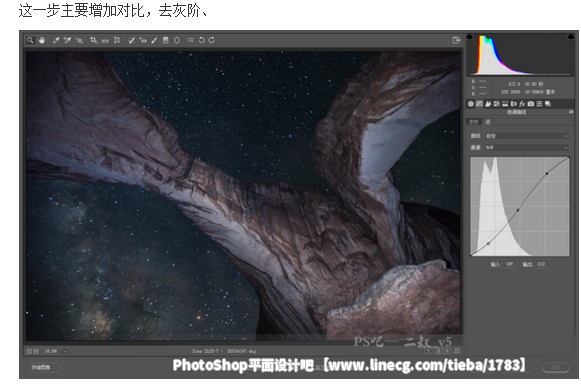Toggle full screen mode icon
Image resolution: width=581 pixels, height=384 pixels.
coord(456,40)
